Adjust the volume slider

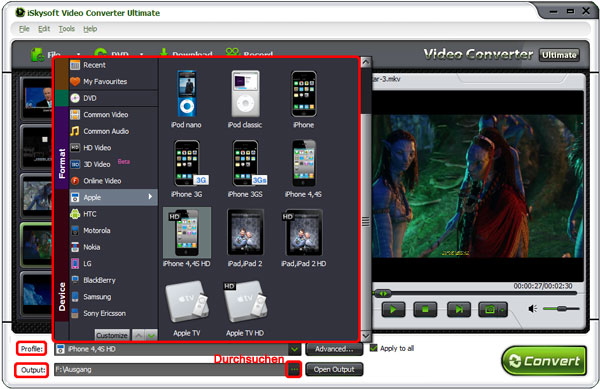[561, 308]
